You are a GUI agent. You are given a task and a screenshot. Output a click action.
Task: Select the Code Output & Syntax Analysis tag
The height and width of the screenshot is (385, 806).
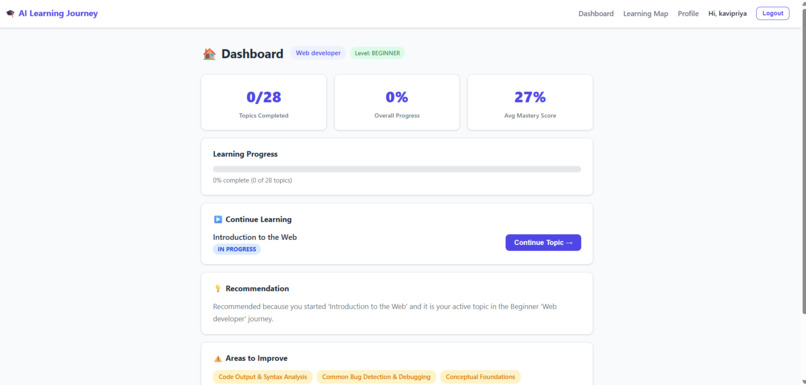point(263,377)
